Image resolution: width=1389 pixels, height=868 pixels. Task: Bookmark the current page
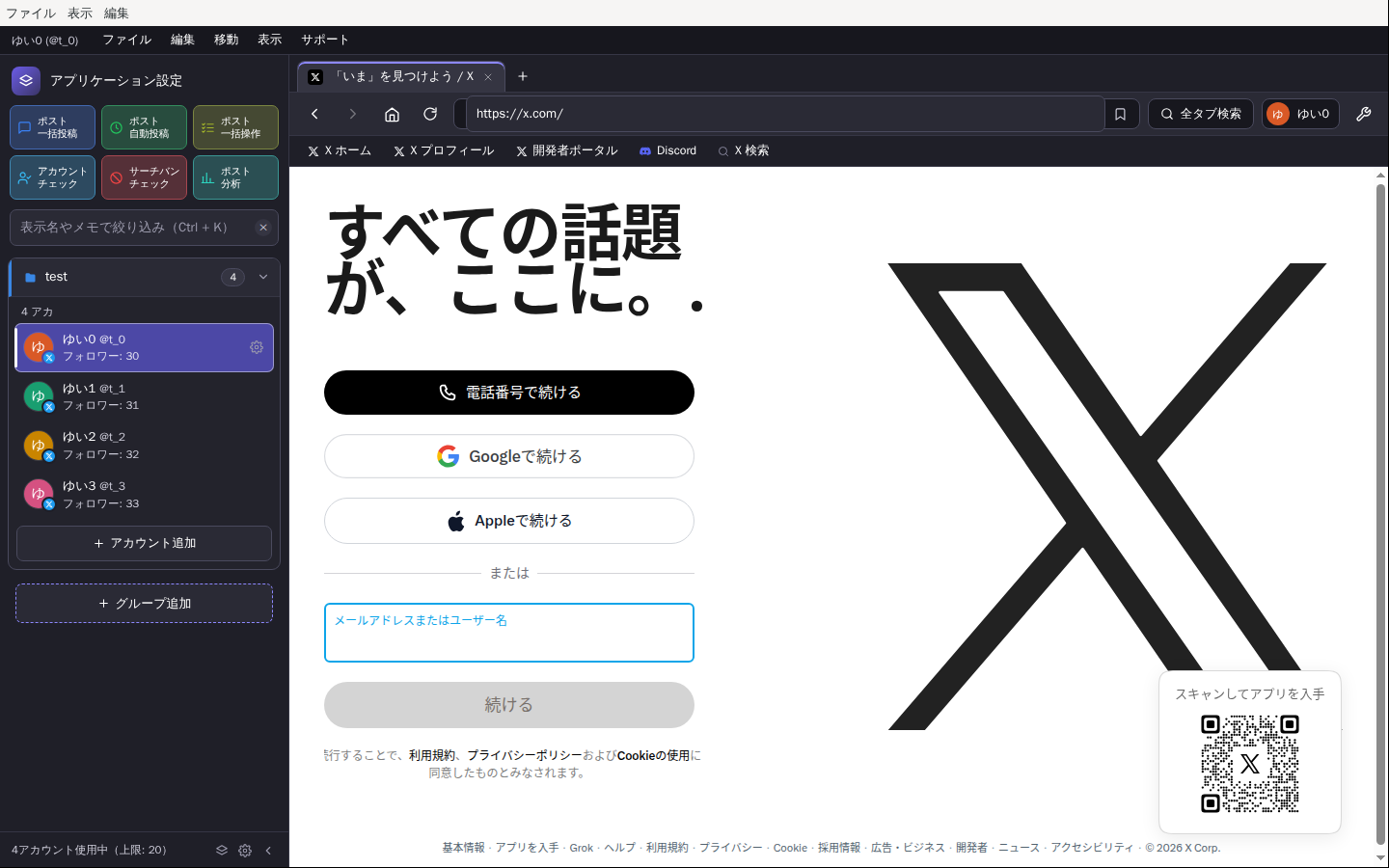(1120, 114)
